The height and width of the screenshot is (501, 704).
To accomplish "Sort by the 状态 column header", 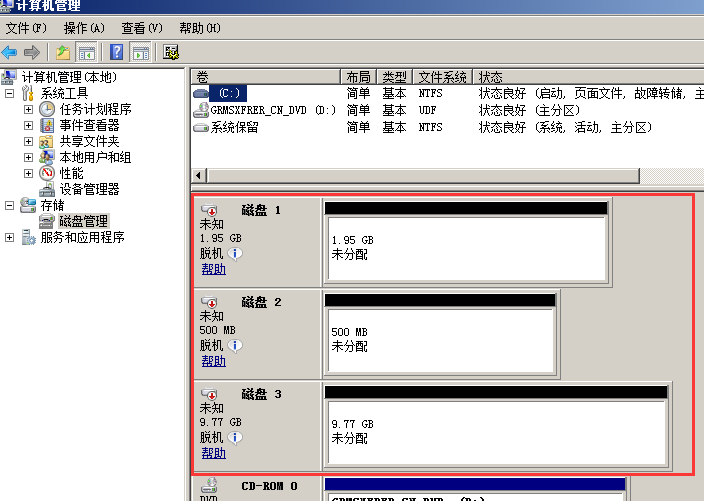I will pyautogui.click(x=588, y=77).
